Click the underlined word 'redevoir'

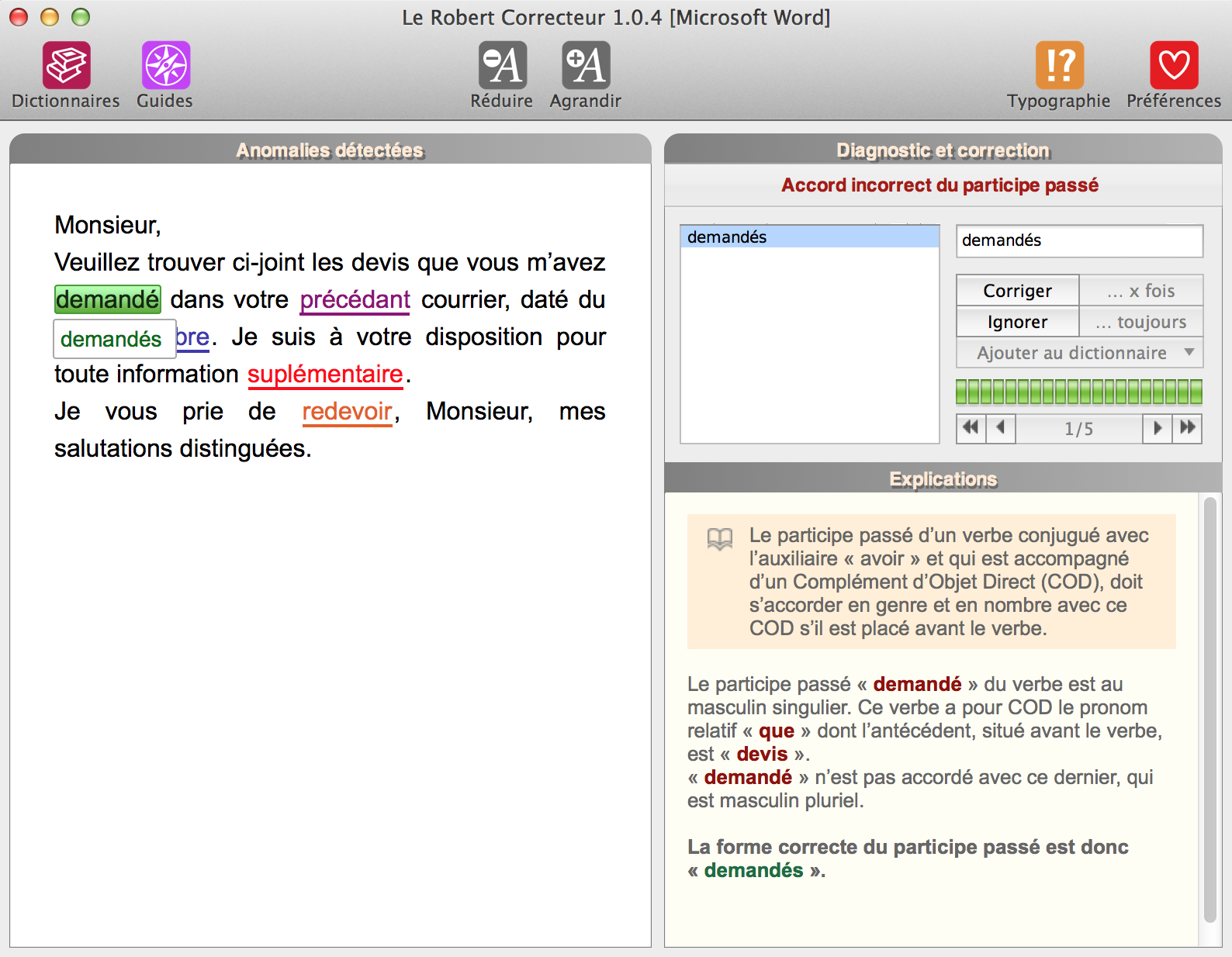point(348,412)
